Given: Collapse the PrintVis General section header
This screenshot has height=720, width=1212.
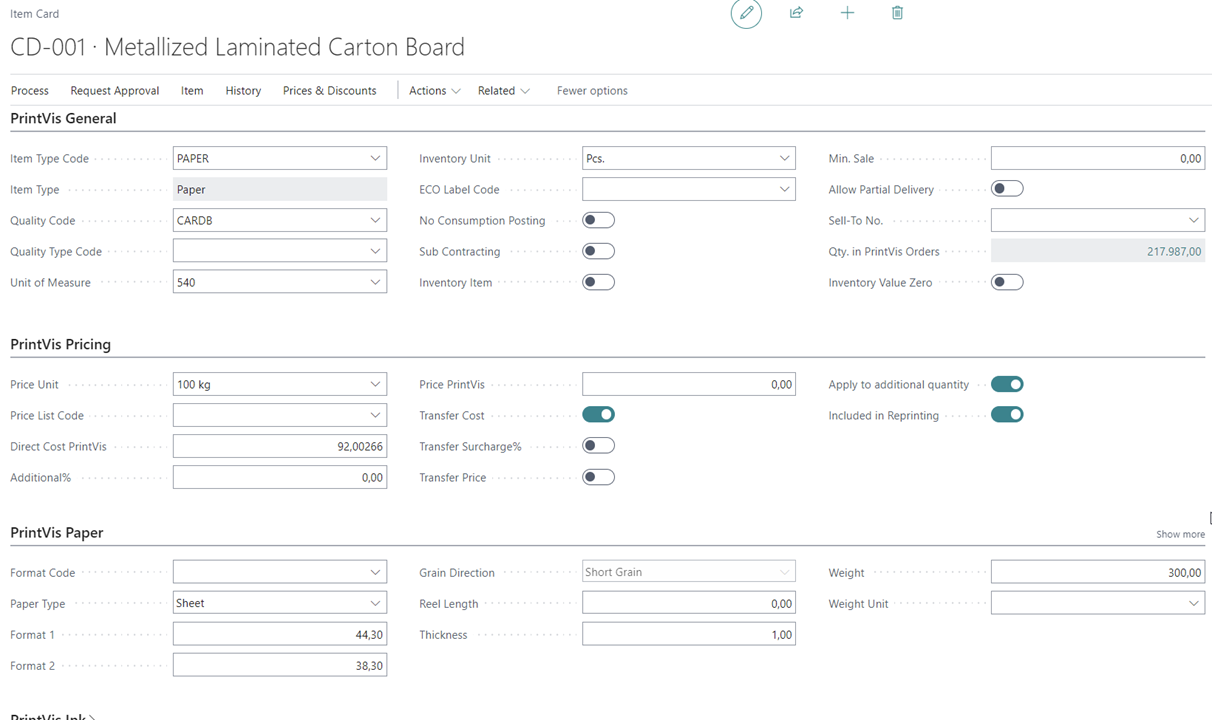Looking at the screenshot, I should [63, 118].
